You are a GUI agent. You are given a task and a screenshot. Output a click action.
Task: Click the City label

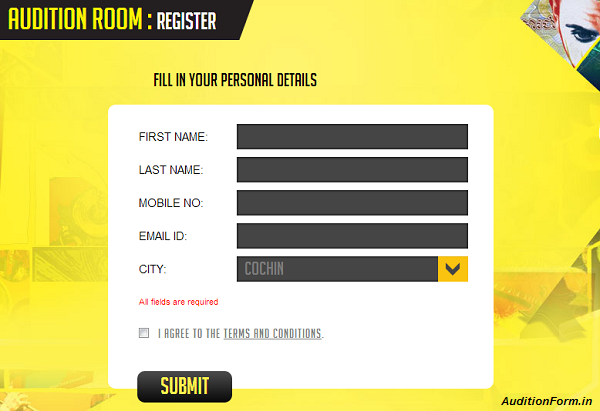(152, 269)
